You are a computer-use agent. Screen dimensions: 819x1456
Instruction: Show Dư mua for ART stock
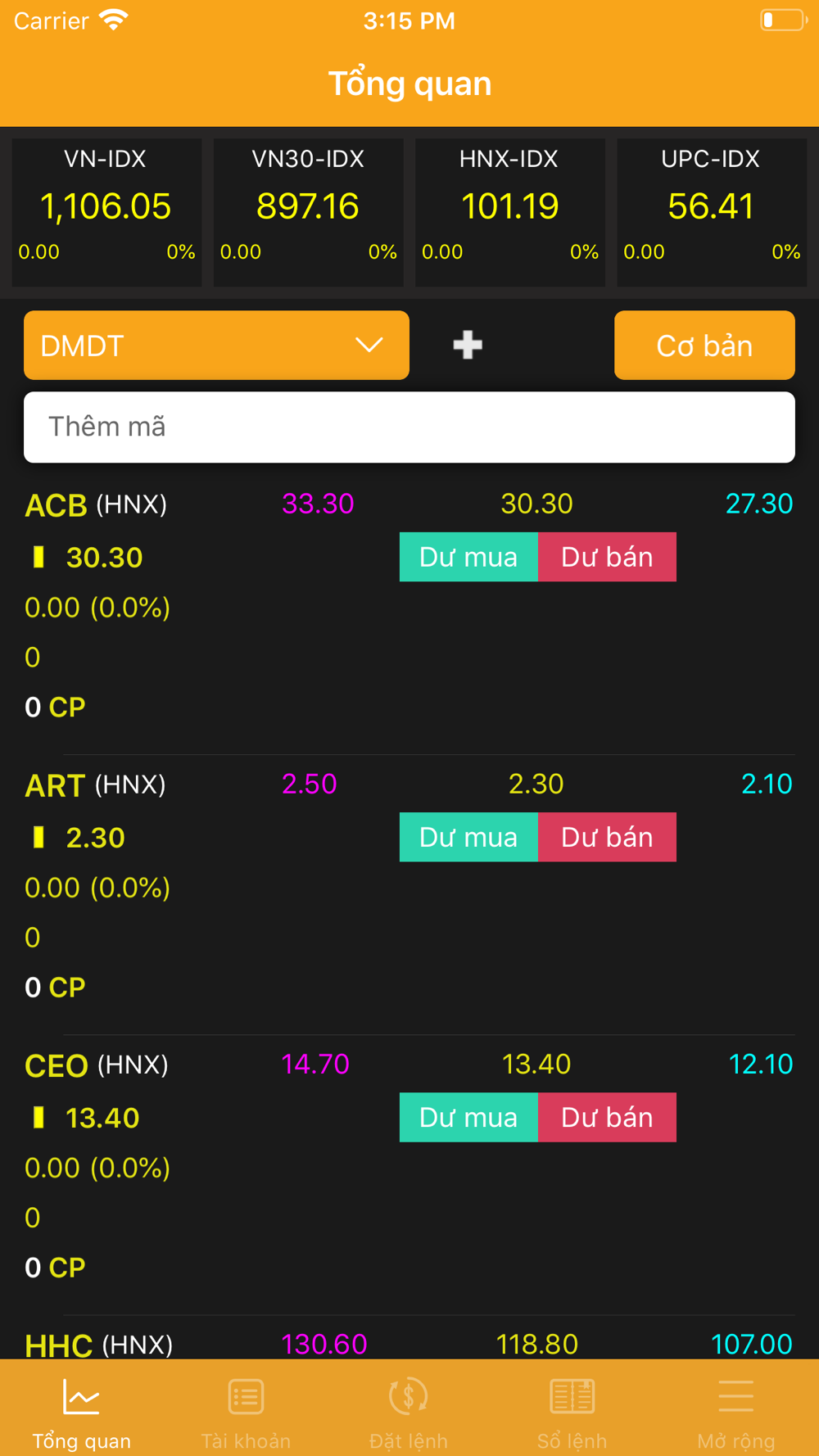(x=468, y=837)
